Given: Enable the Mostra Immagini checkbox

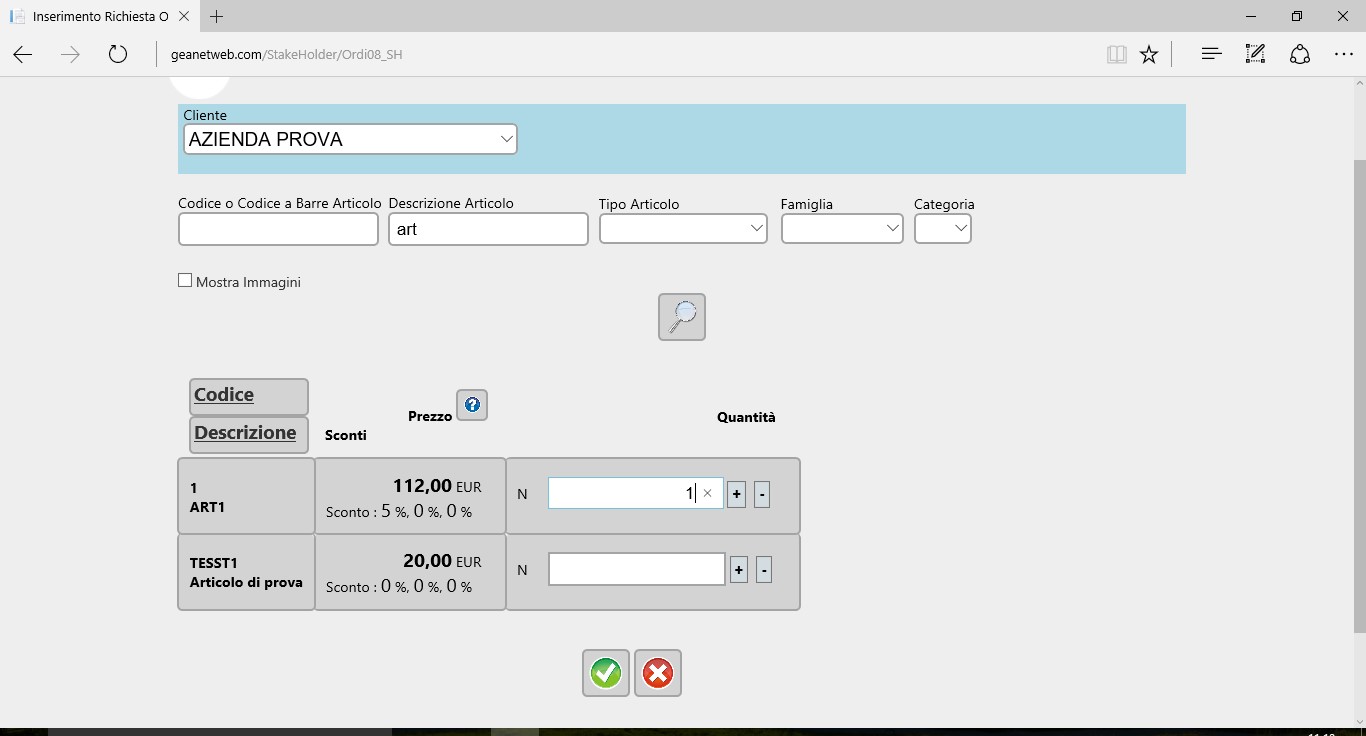Looking at the screenshot, I should 185,281.
